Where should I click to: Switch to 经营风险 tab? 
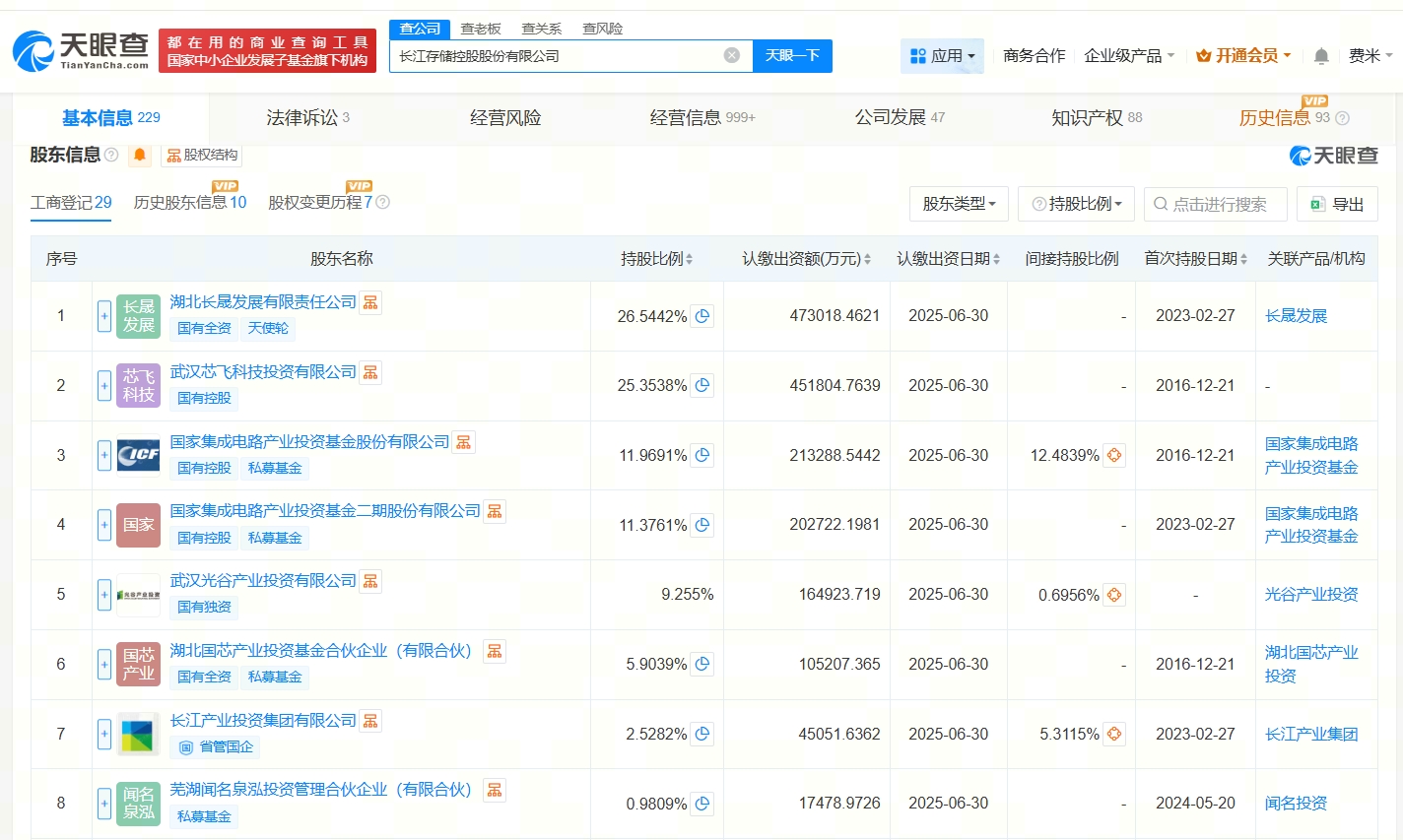point(505,118)
